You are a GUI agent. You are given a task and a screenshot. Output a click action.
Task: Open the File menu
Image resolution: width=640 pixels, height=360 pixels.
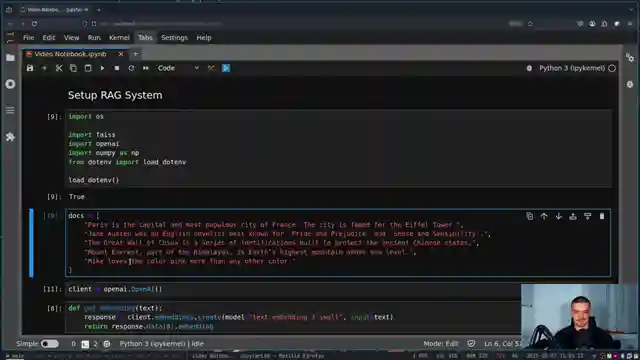click(x=29, y=38)
